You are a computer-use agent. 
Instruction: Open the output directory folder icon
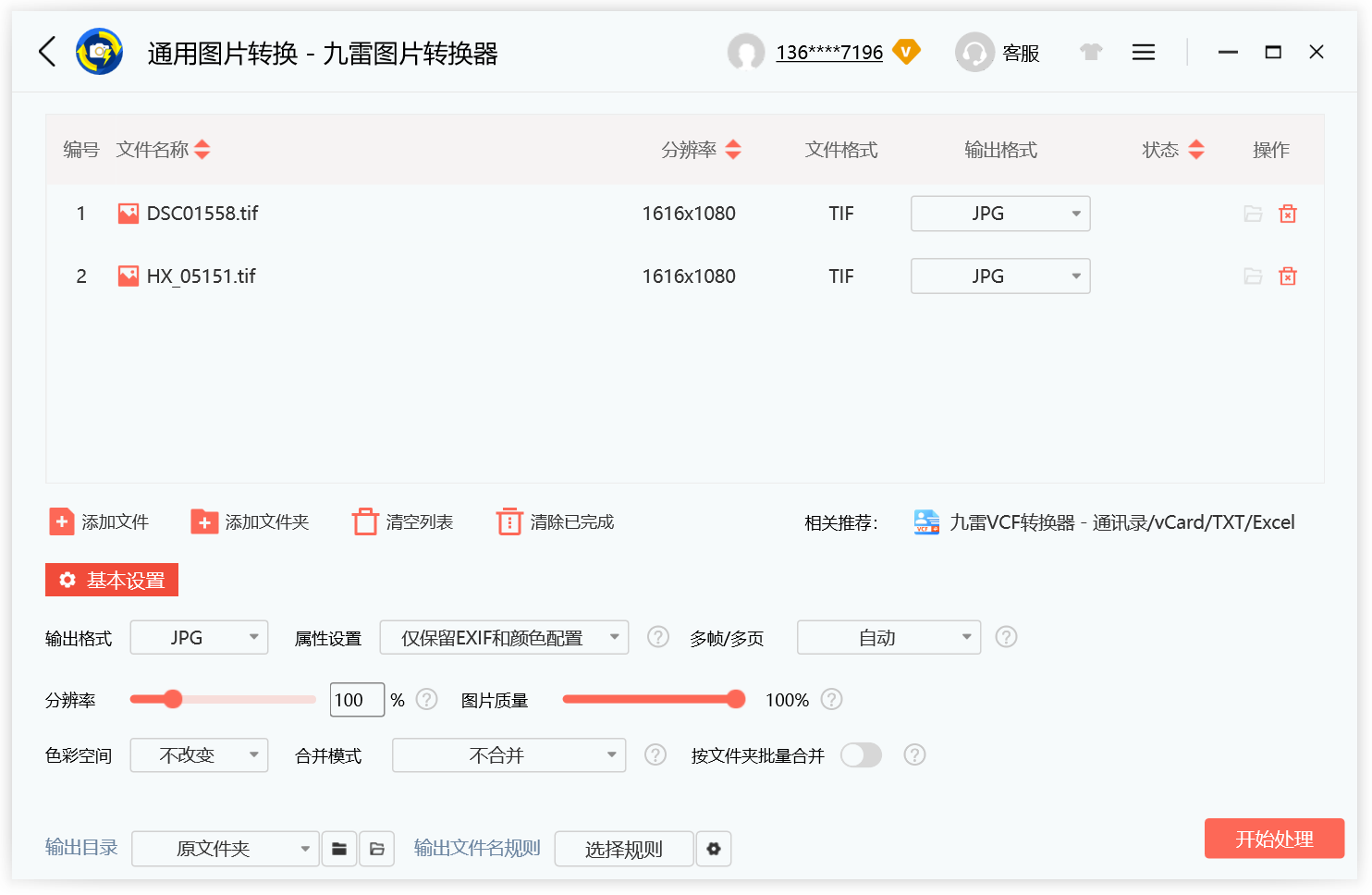pyautogui.click(x=377, y=849)
